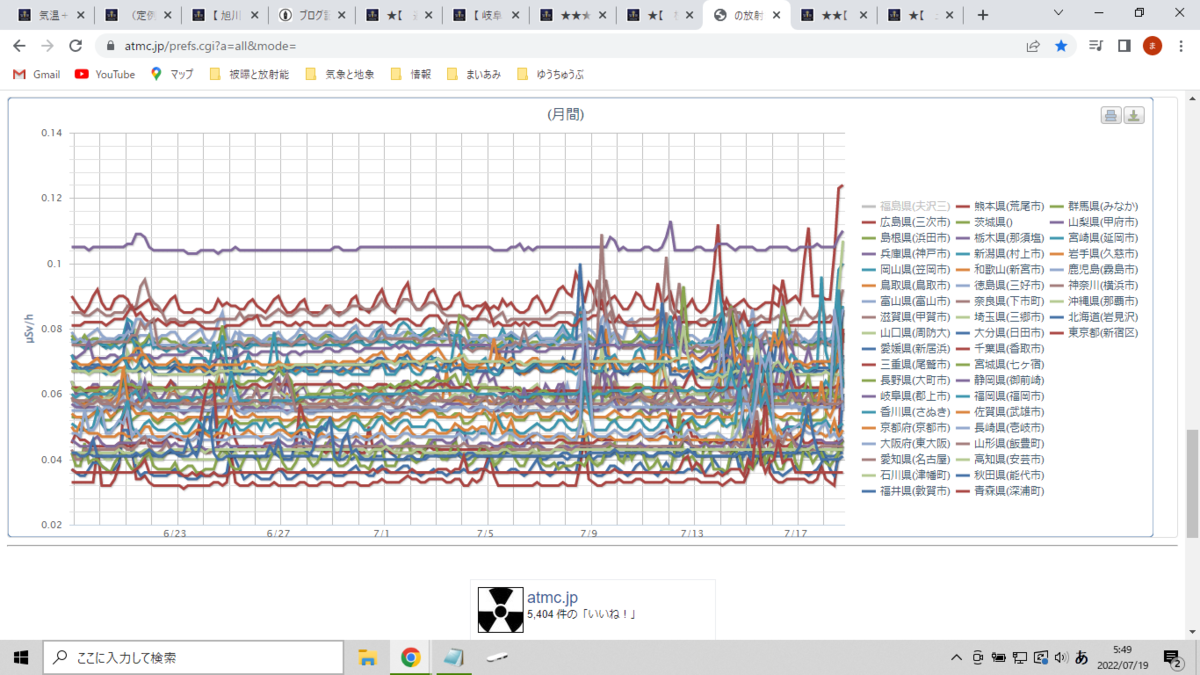Open a new tab with plus icon
The height and width of the screenshot is (675, 1200).
click(983, 15)
